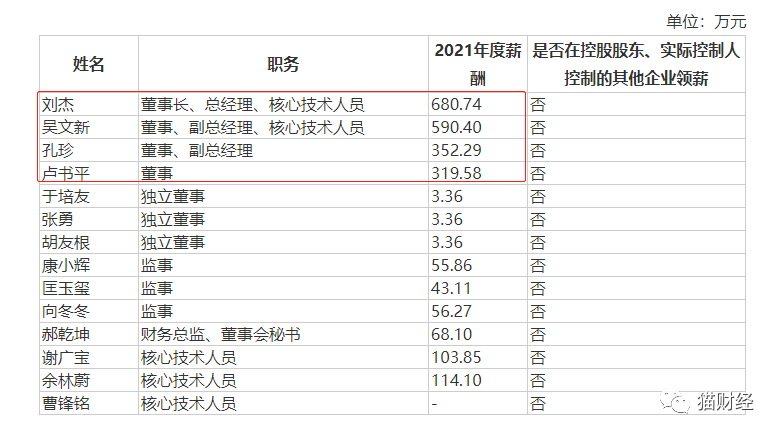Click salary value 352.29
This screenshot has height=435, width=778.
click(x=456, y=150)
